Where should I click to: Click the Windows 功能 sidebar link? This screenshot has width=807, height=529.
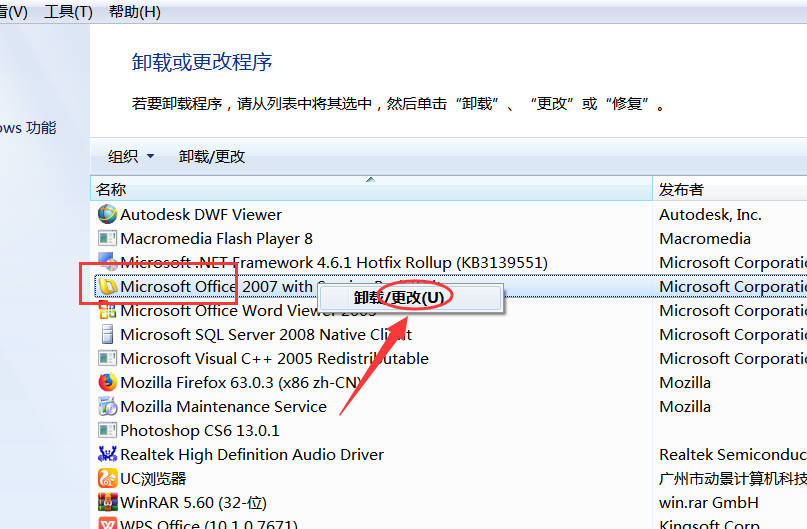pyautogui.click(x=28, y=128)
